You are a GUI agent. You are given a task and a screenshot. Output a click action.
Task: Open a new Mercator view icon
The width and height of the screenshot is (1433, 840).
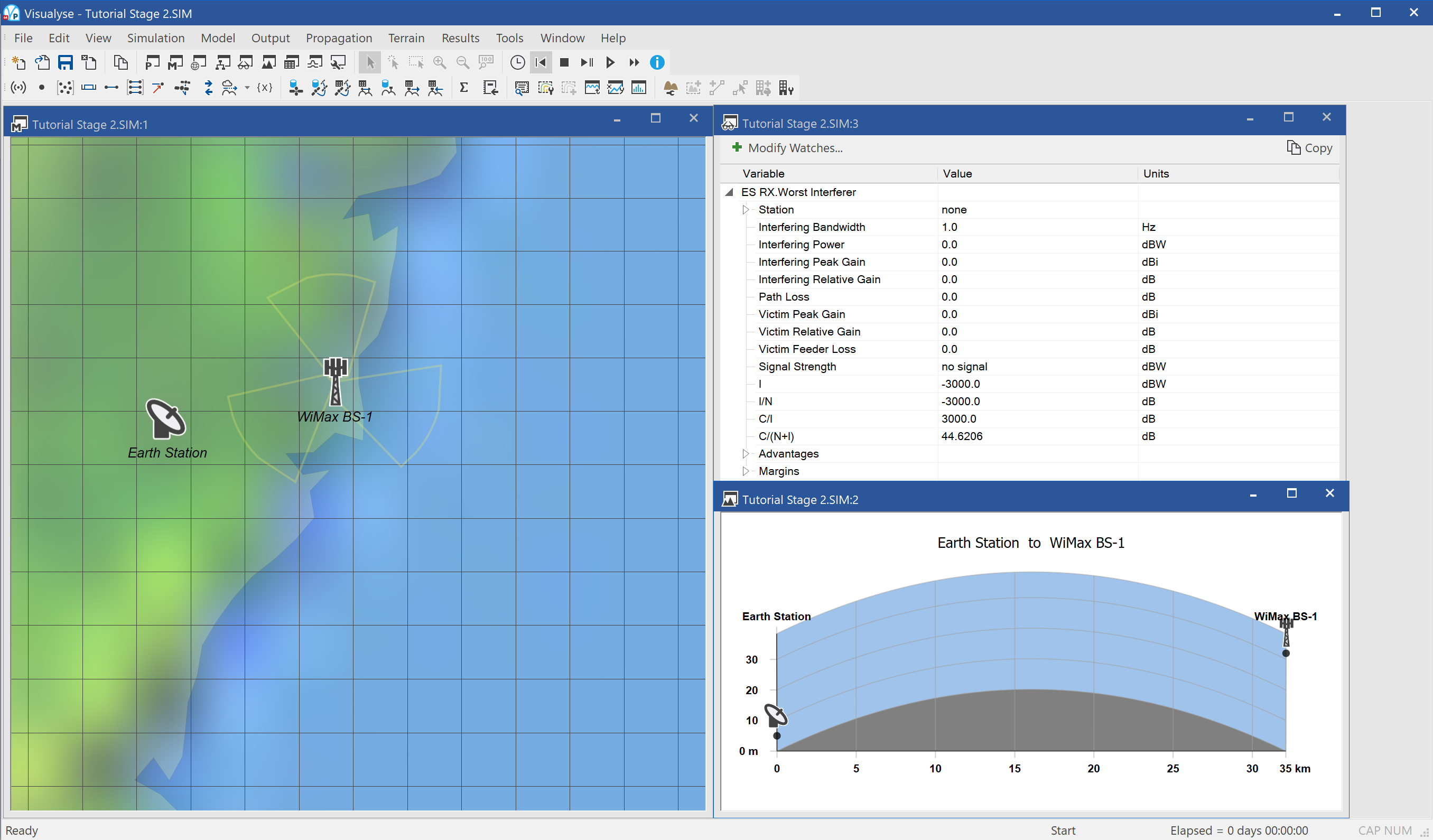tap(176, 62)
